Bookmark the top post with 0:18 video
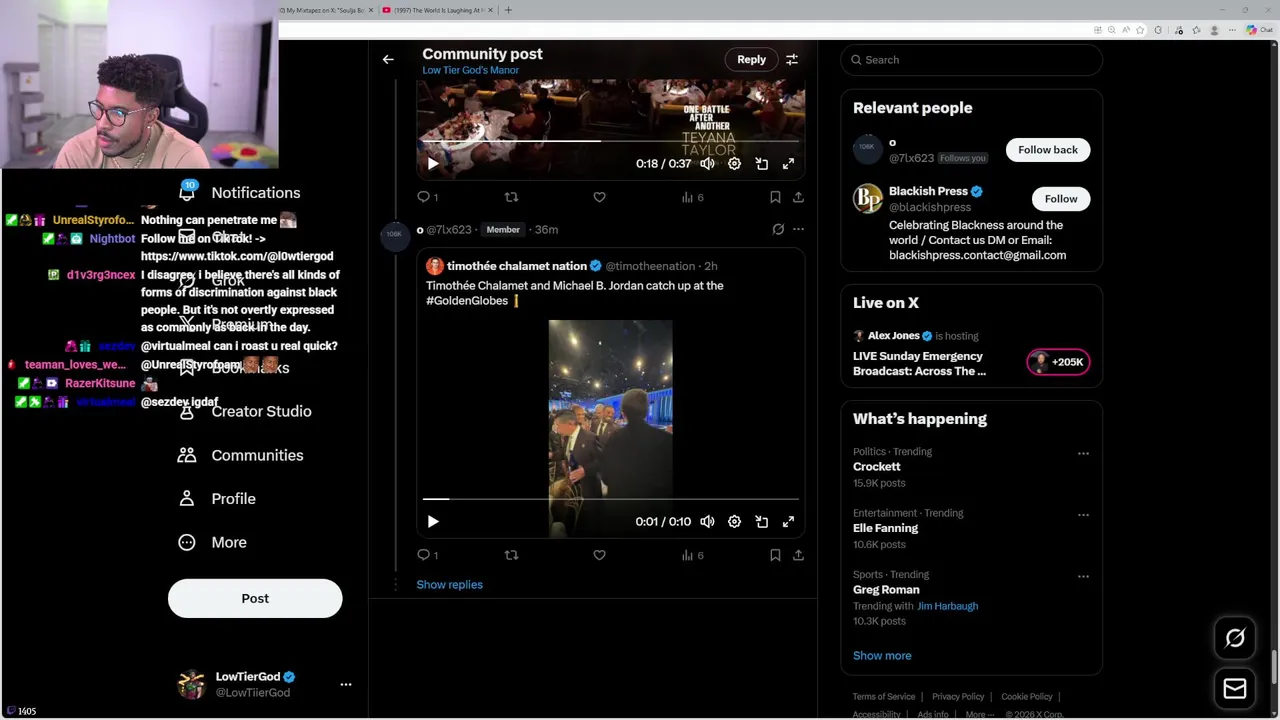1280x720 pixels. 775,197
